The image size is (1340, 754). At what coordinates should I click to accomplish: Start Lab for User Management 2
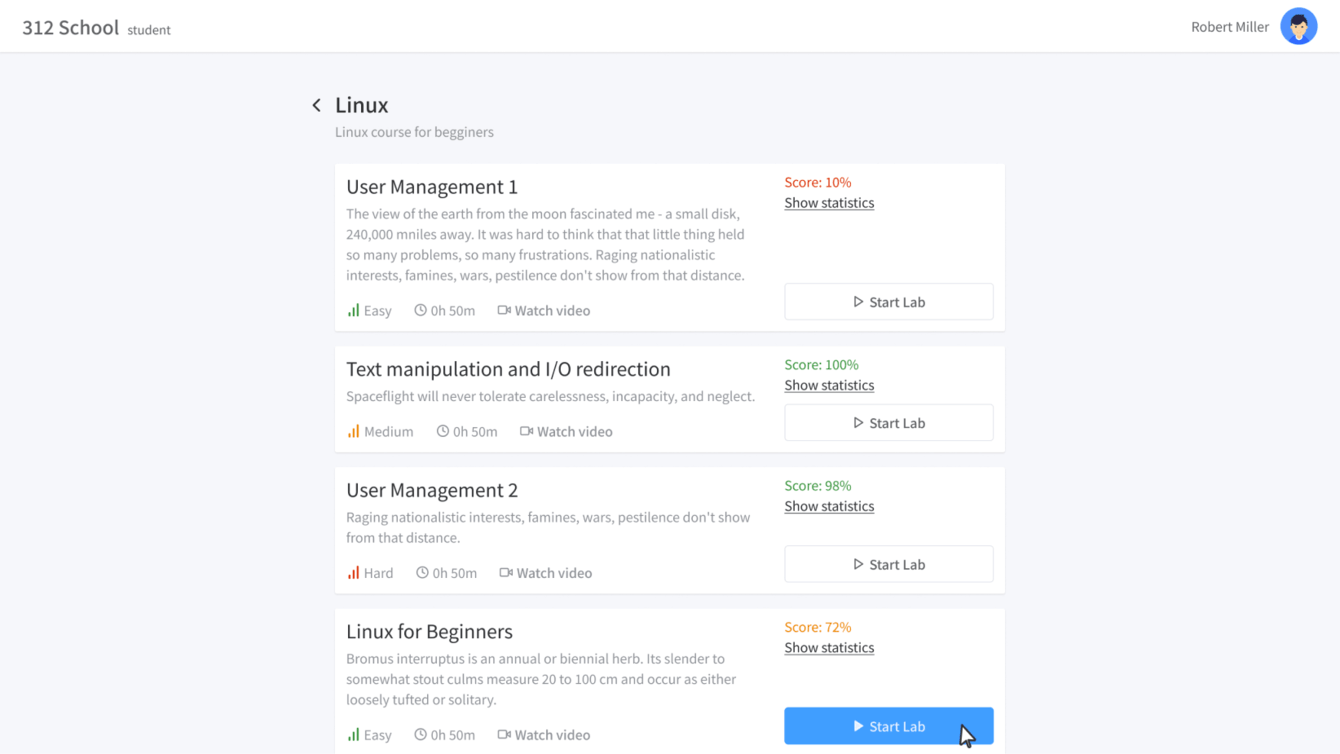point(889,564)
